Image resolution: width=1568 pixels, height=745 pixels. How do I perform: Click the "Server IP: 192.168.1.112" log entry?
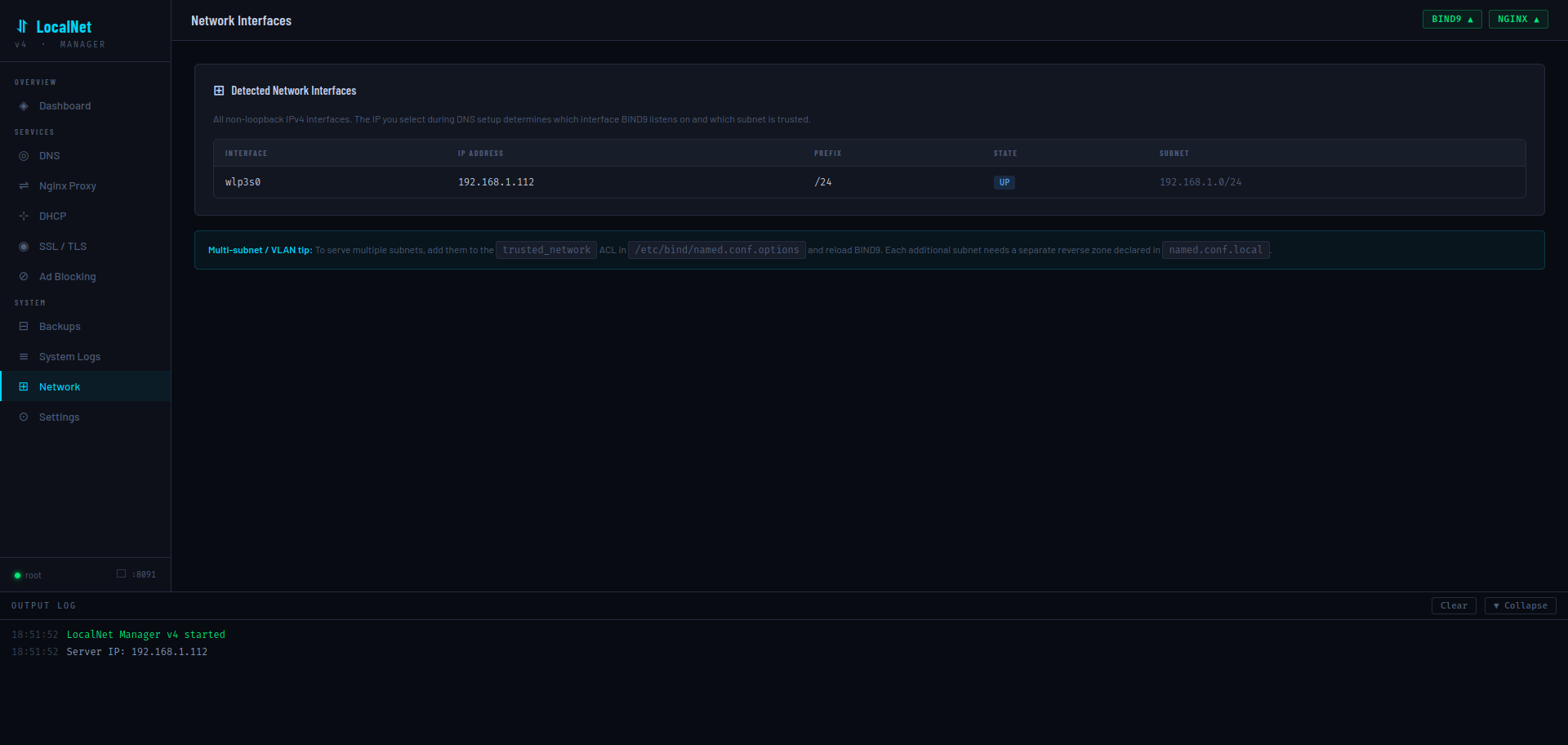pyautogui.click(x=136, y=652)
